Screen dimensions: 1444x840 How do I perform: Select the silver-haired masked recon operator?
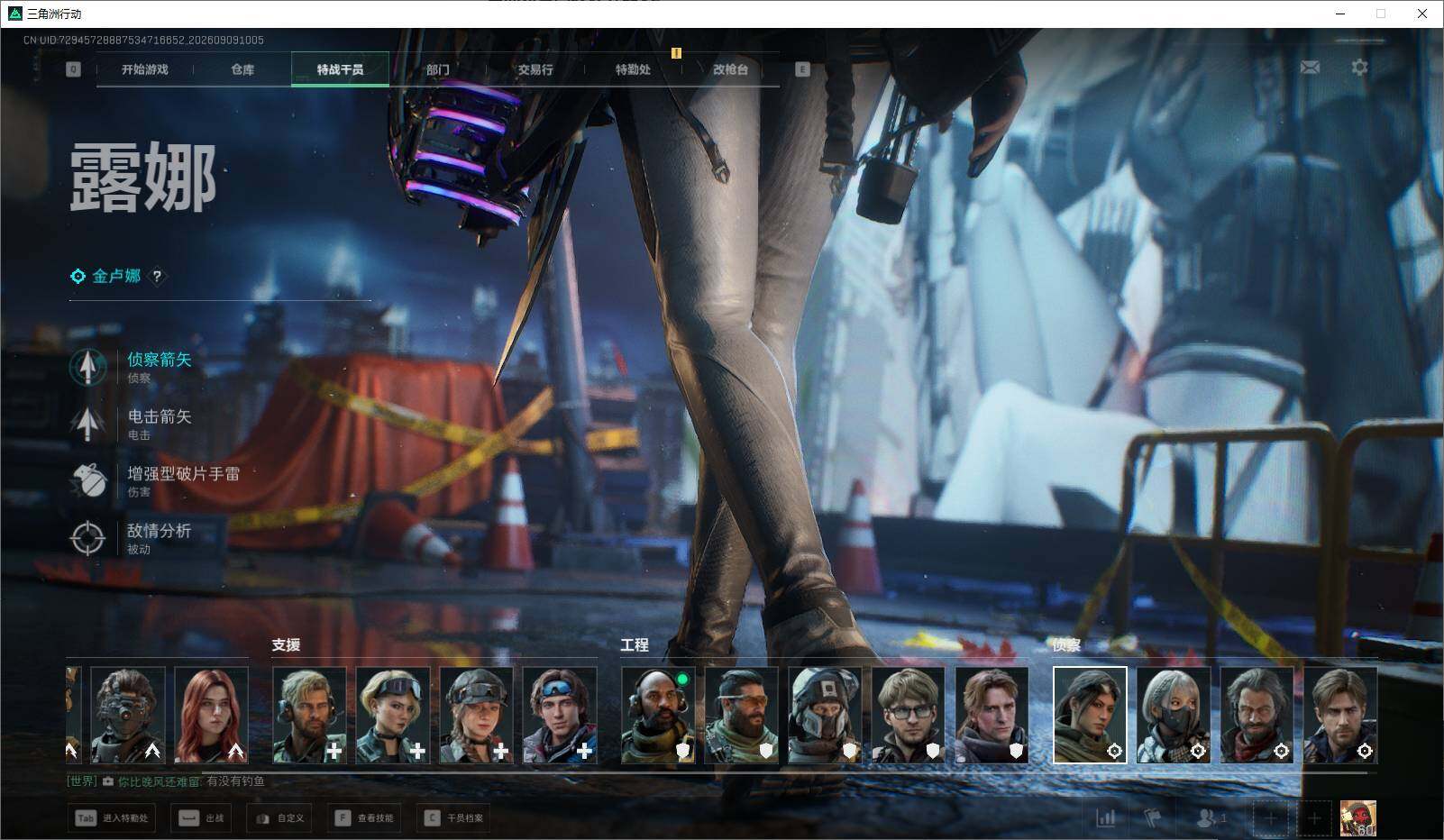pyautogui.click(x=1174, y=715)
